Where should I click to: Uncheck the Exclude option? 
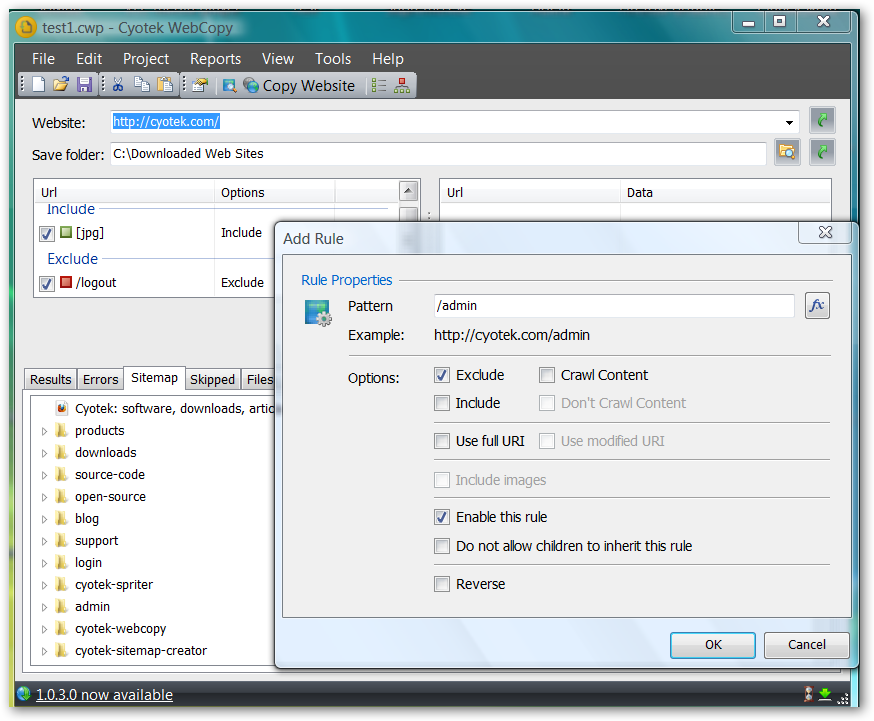tap(442, 375)
